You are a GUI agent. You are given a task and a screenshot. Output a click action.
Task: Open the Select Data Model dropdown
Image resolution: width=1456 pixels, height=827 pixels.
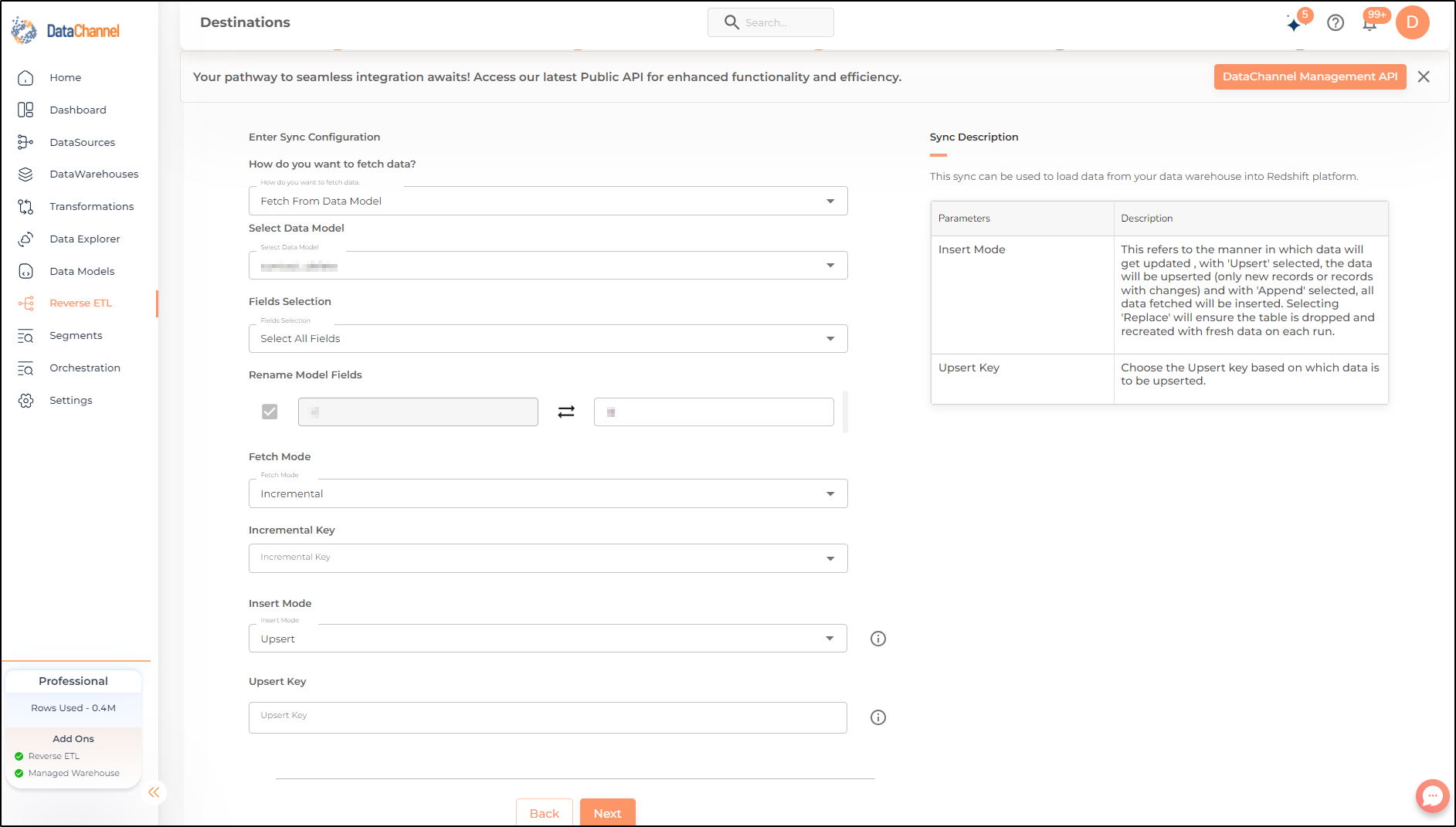pyautogui.click(x=548, y=266)
